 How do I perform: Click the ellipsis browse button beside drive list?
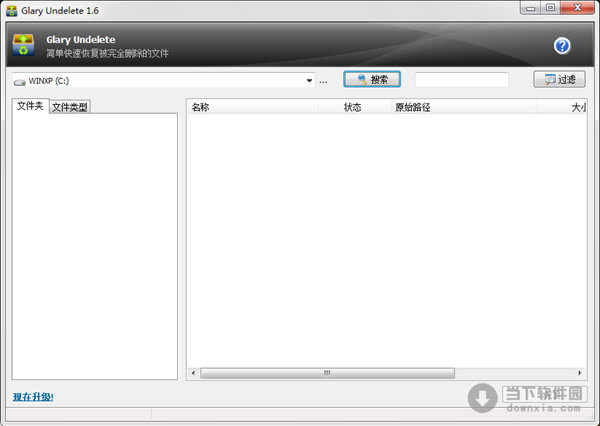(x=323, y=81)
